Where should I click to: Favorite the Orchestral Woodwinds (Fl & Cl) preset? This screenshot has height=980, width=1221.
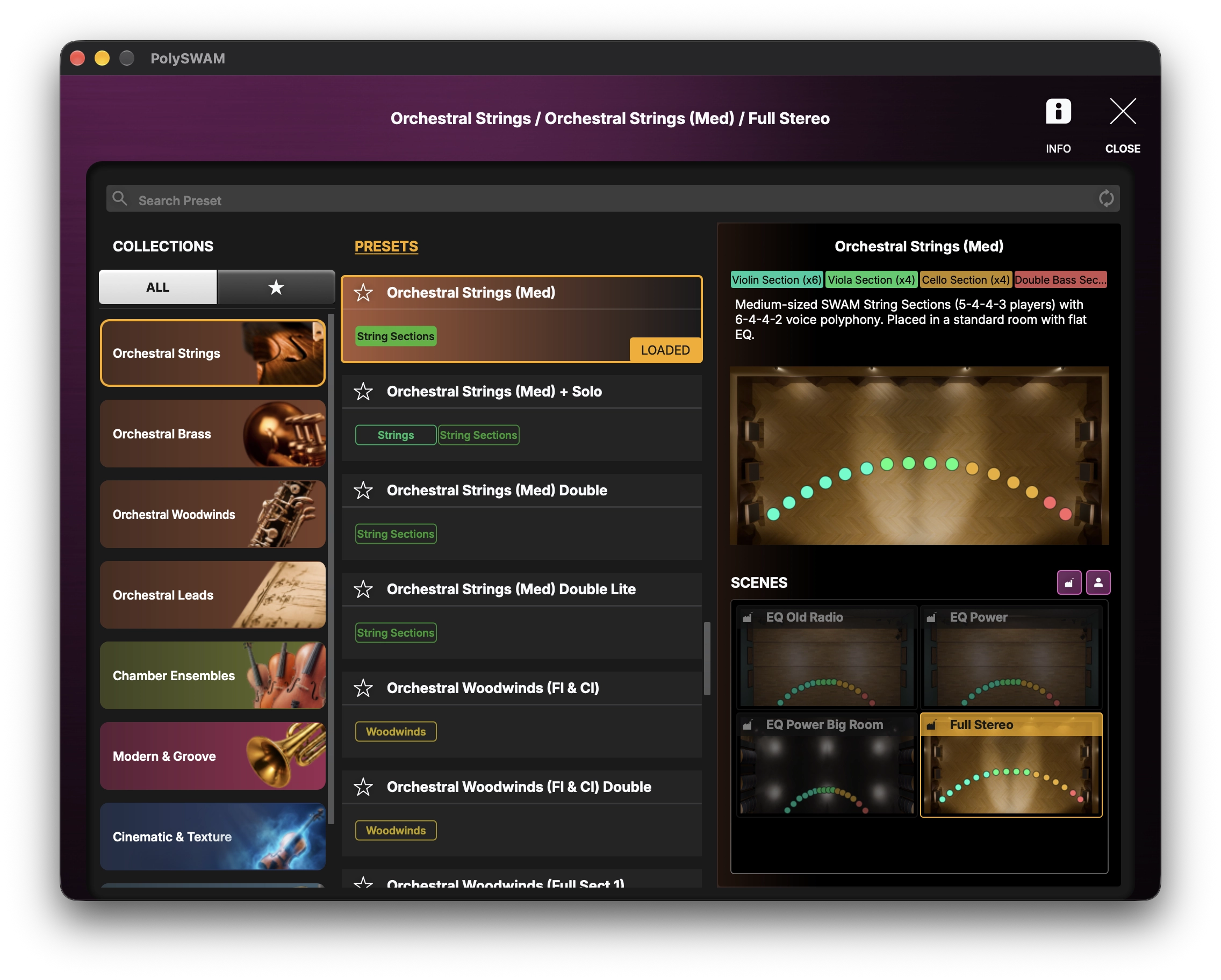363,688
